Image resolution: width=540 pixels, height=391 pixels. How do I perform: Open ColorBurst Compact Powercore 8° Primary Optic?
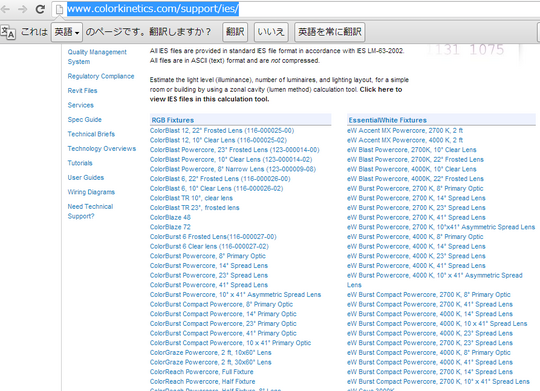221,304
